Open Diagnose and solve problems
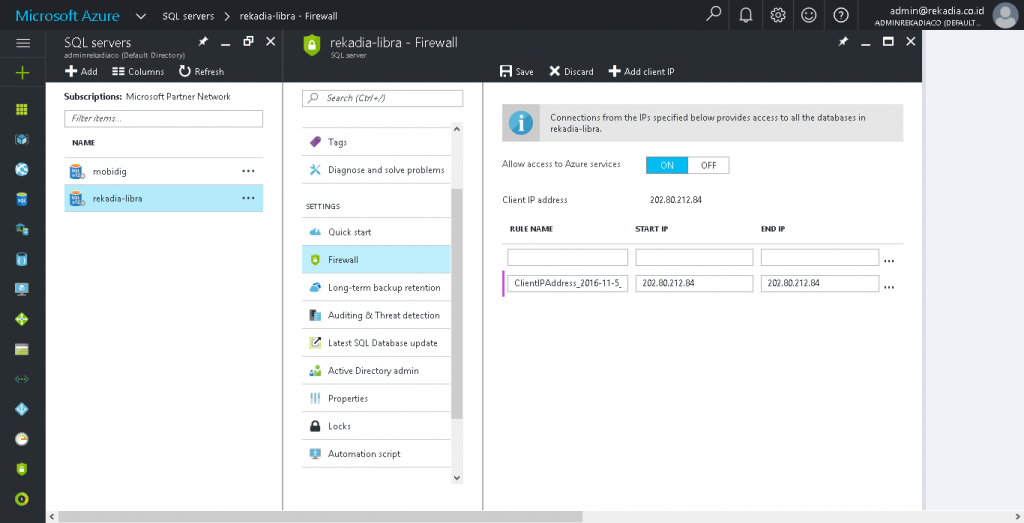The height and width of the screenshot is (523, 1024). pos(376,170)
